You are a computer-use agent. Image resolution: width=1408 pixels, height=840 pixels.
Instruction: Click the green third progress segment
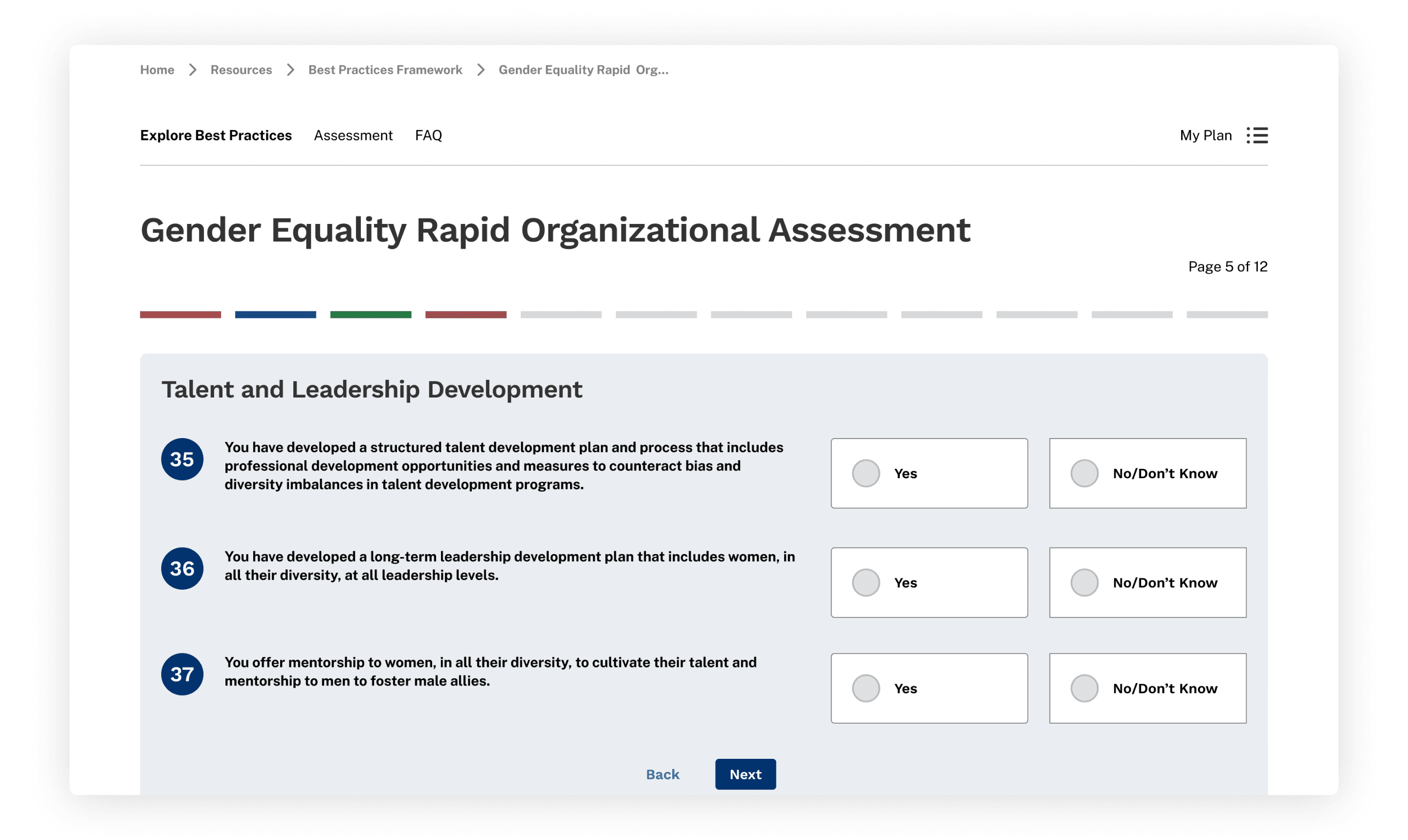click(371, 314)
